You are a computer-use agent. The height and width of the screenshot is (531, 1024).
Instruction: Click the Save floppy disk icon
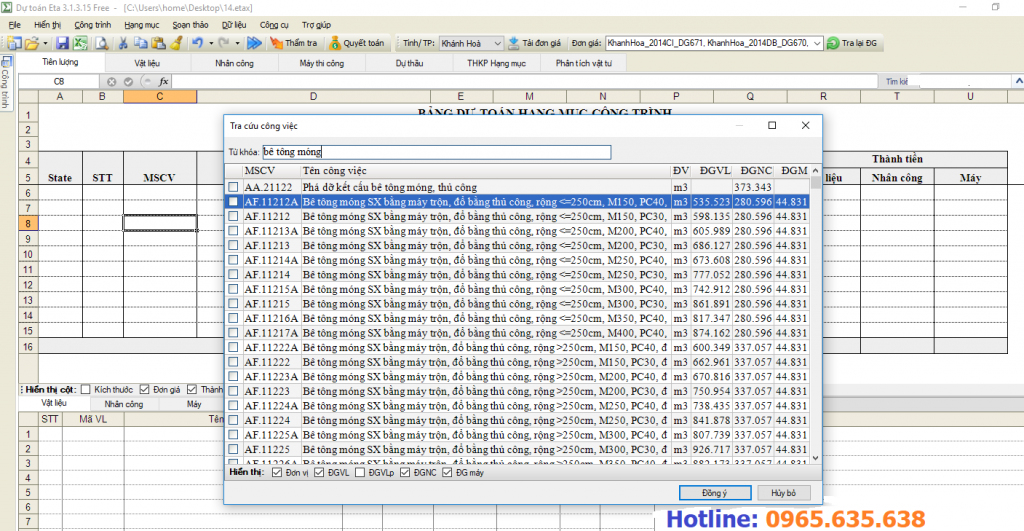(x=62, y=43)
